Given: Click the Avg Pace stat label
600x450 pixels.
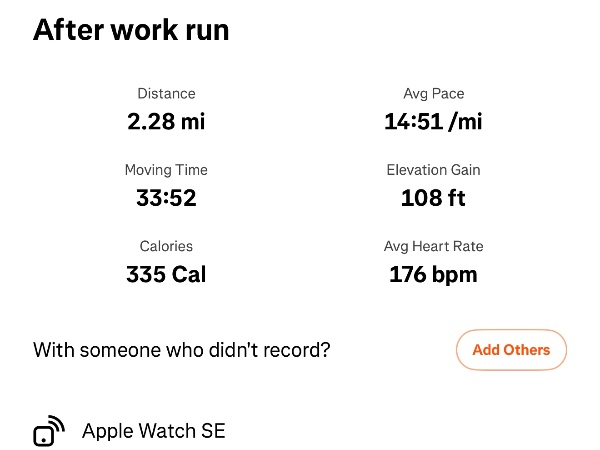Looking at the screenshot, I should tap(433, 94).
